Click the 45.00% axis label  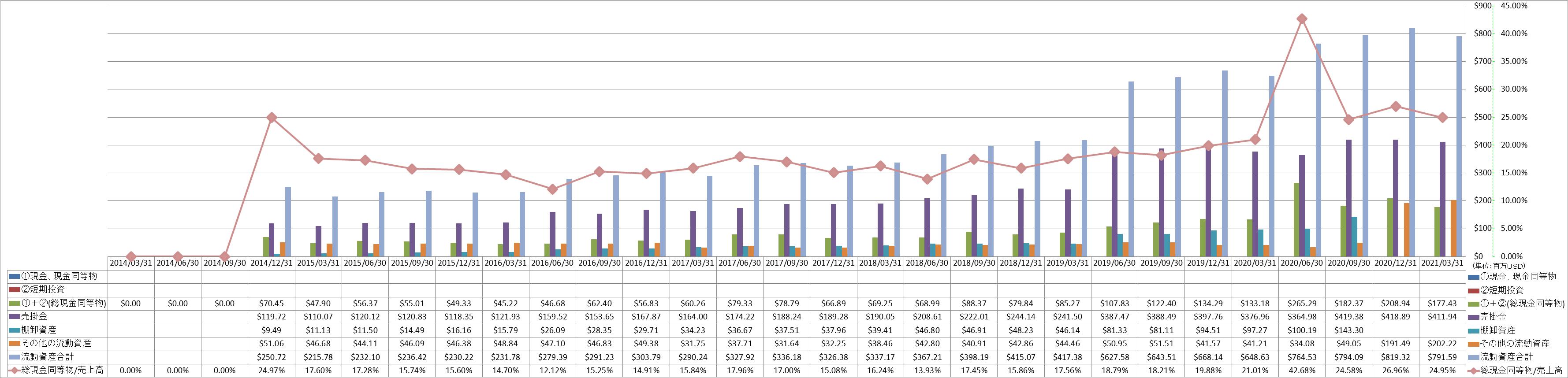(x=1514, y=5)
